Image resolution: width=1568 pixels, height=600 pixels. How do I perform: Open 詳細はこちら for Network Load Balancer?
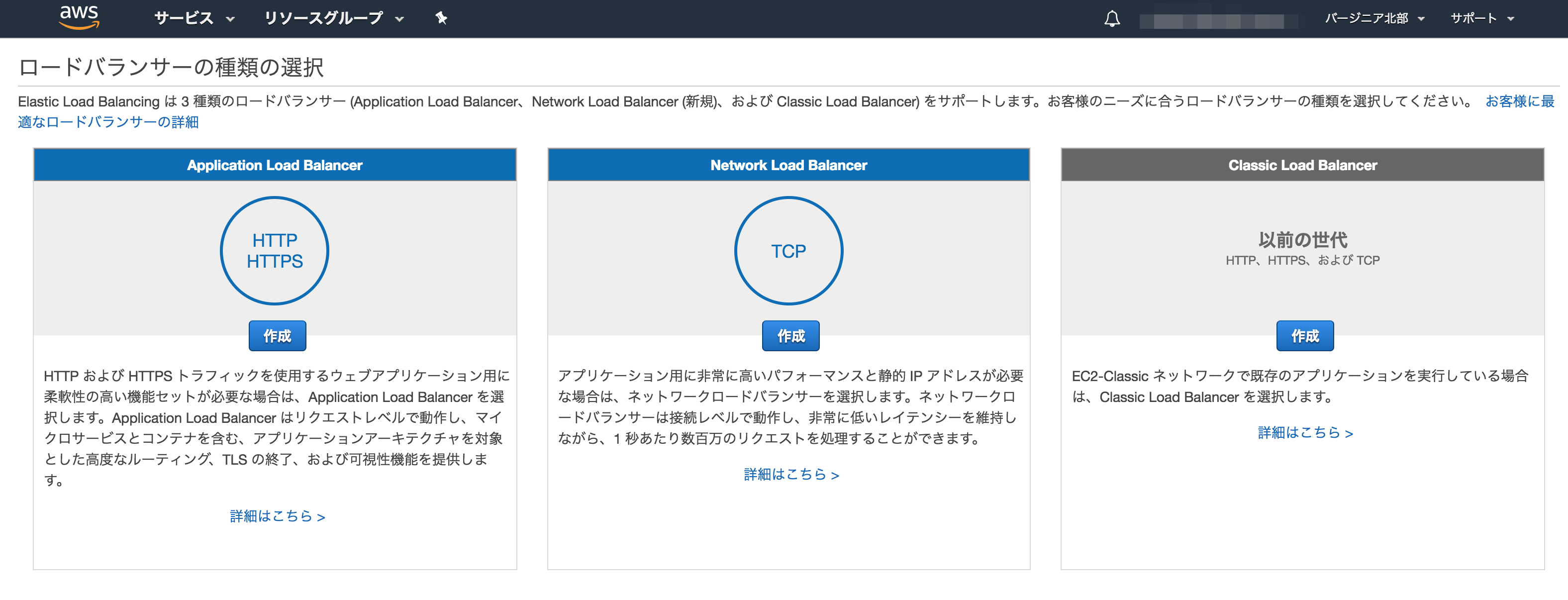click(x=790, y=474)
